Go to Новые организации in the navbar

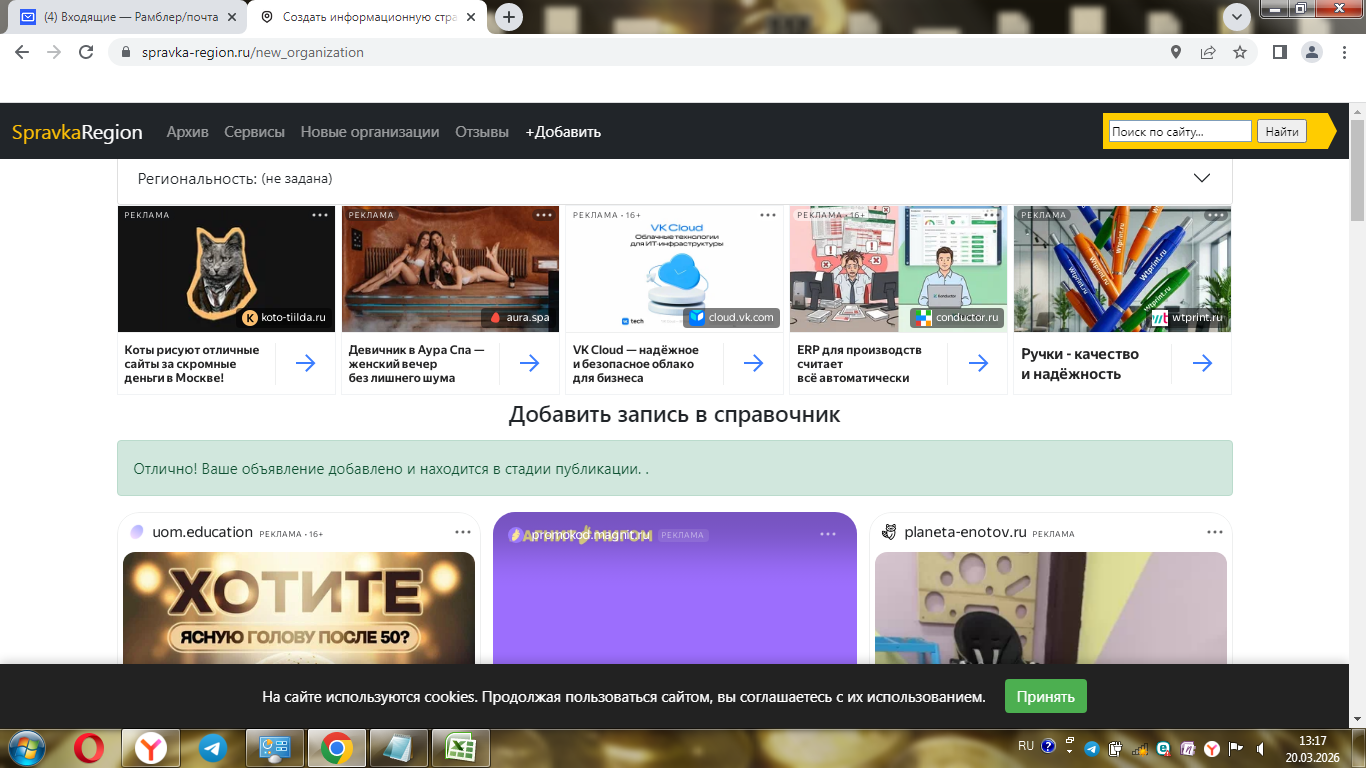tap(369, 132)
